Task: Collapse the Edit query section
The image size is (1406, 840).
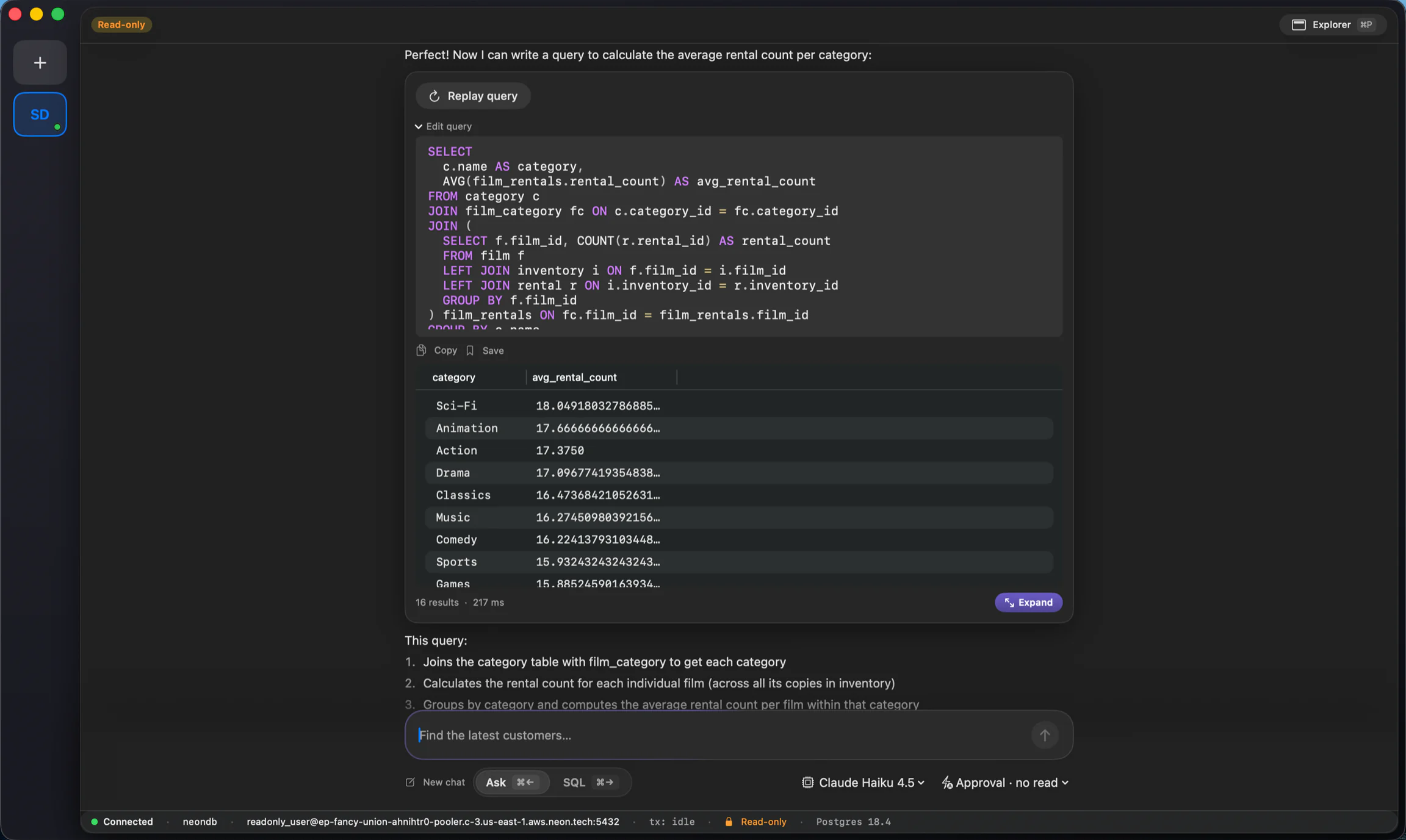Action: click(443, 126)
